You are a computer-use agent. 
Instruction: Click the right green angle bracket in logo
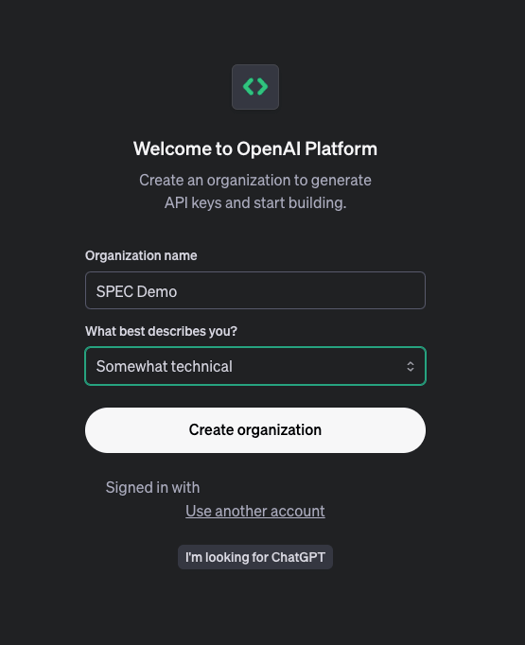[x=262, y=87]
